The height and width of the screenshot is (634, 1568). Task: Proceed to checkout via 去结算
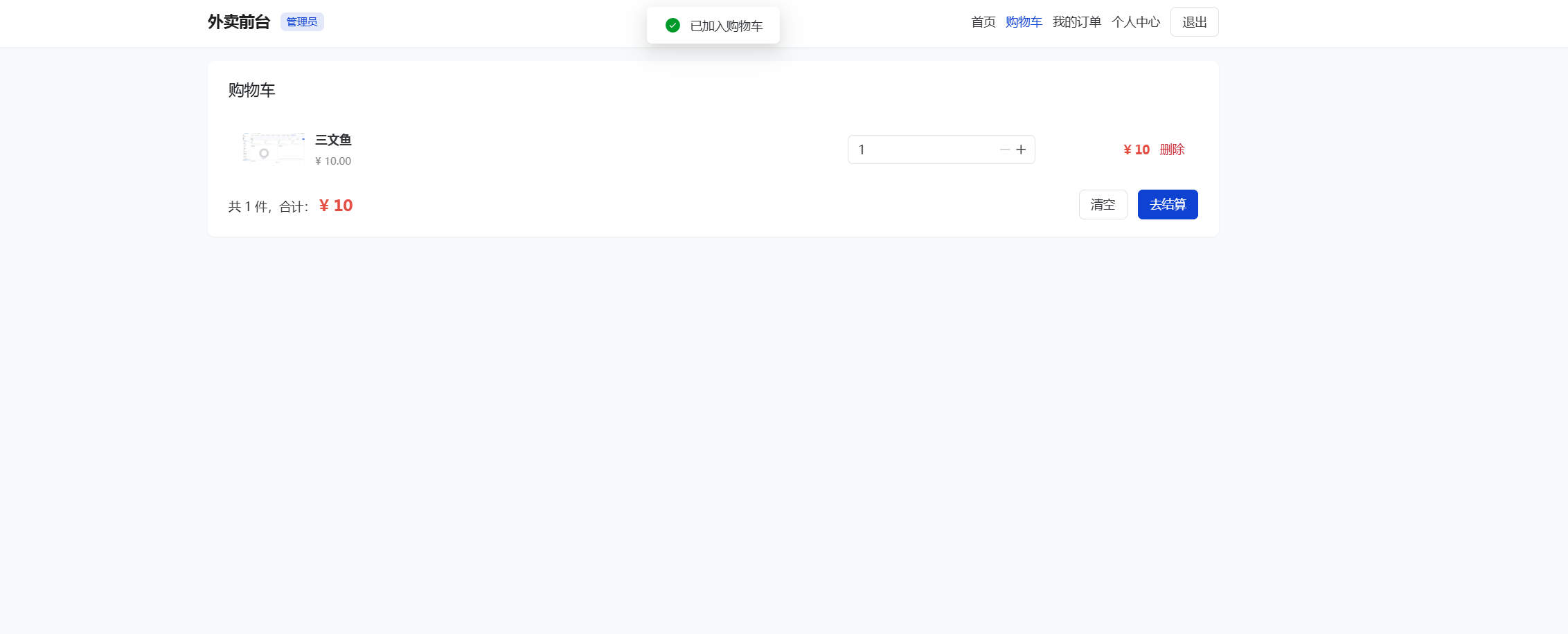(1167, 205)
